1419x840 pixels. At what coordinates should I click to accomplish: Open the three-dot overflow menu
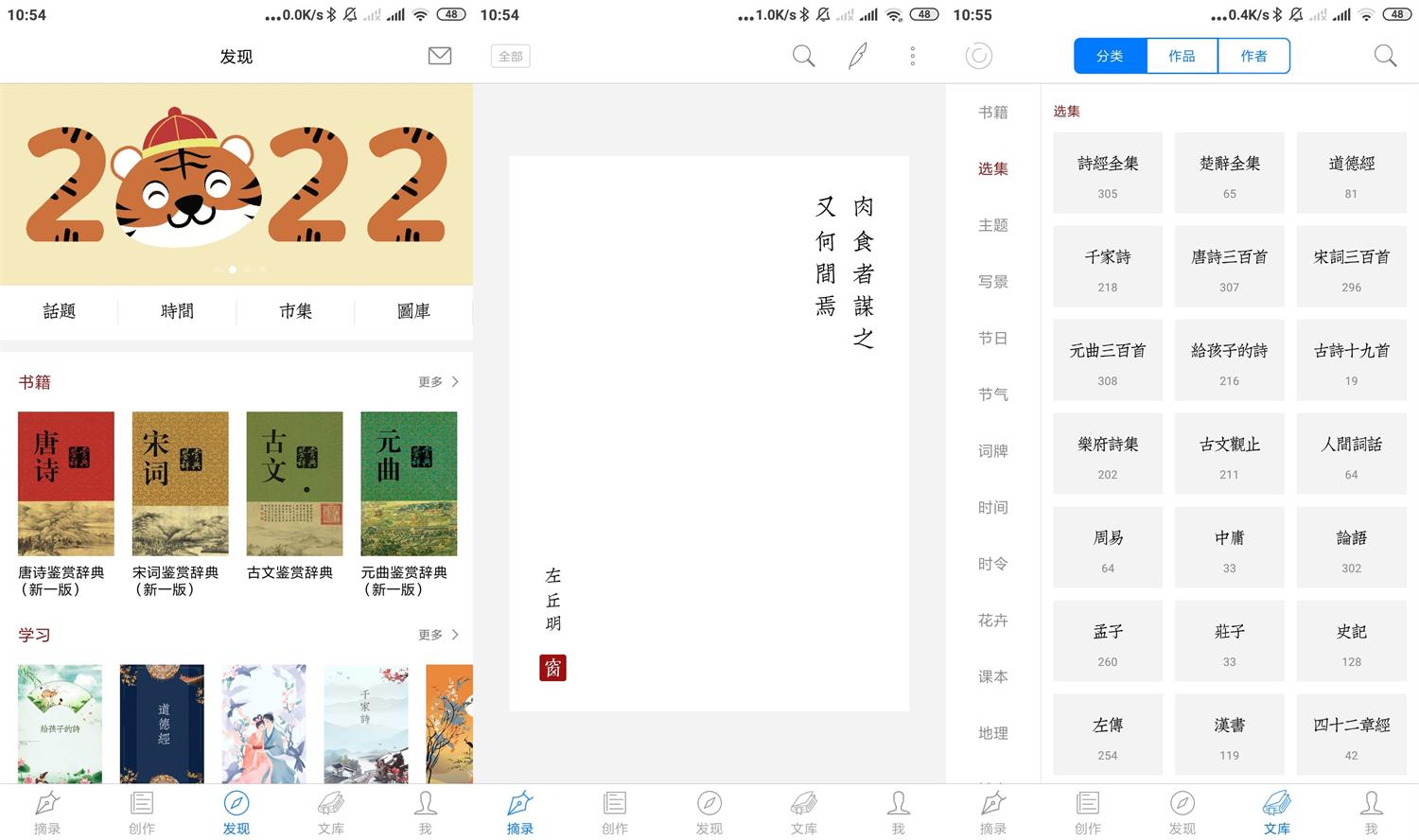click(x=912, y=57)
